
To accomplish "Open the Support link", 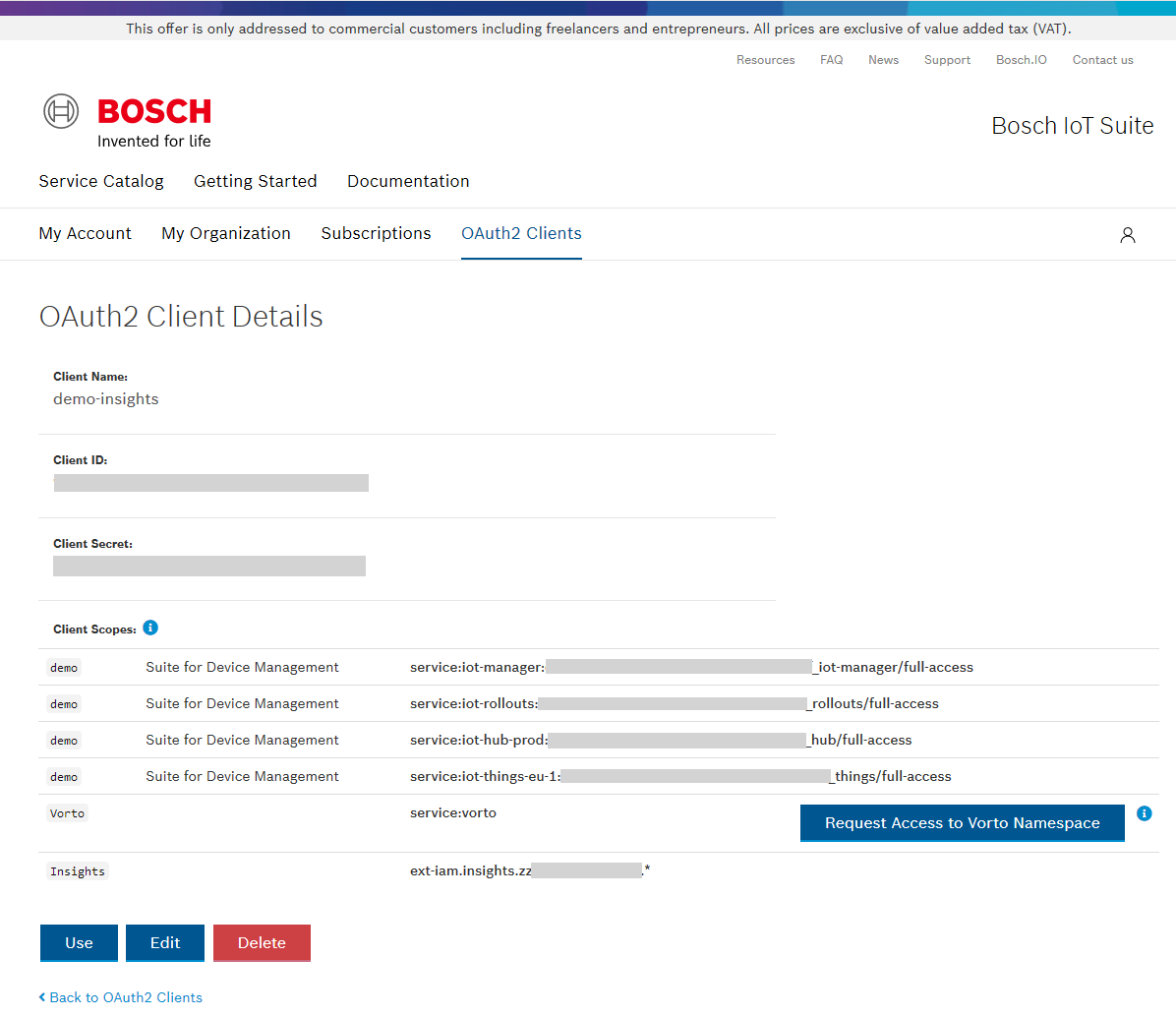I will [x=947, y=60].
